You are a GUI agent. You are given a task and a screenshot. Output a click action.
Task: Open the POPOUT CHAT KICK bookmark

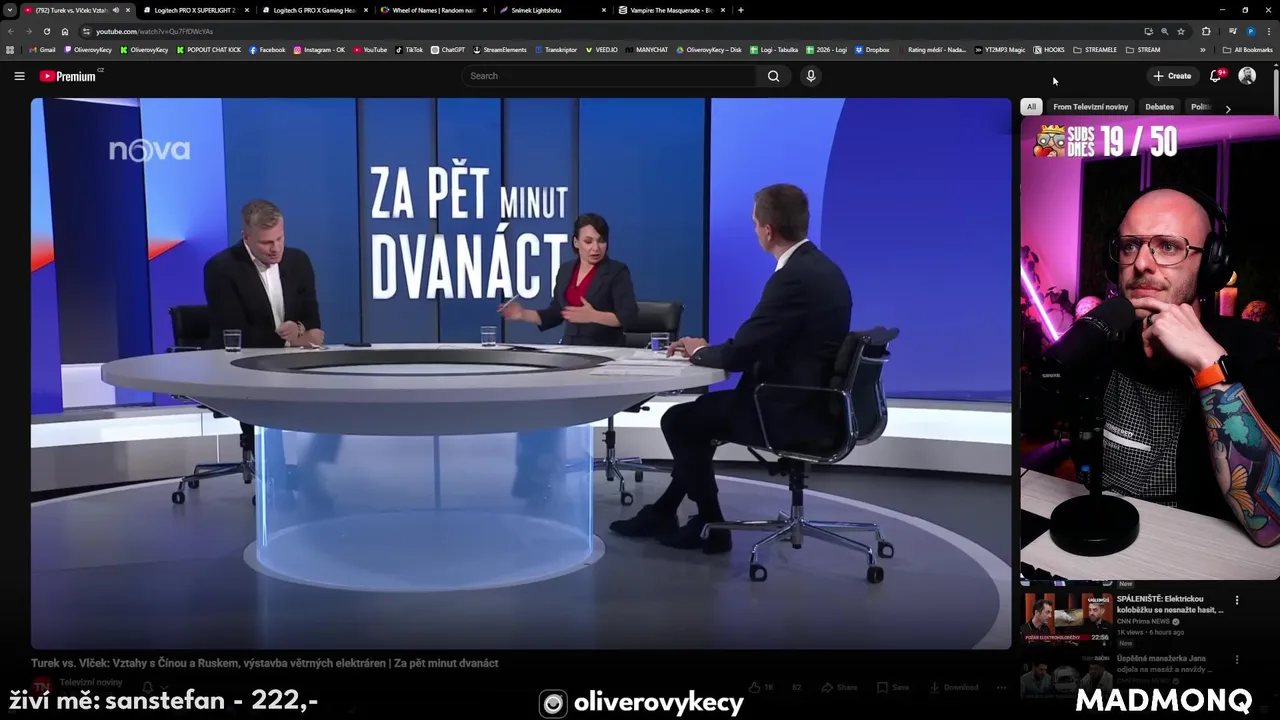pos(209,49)
